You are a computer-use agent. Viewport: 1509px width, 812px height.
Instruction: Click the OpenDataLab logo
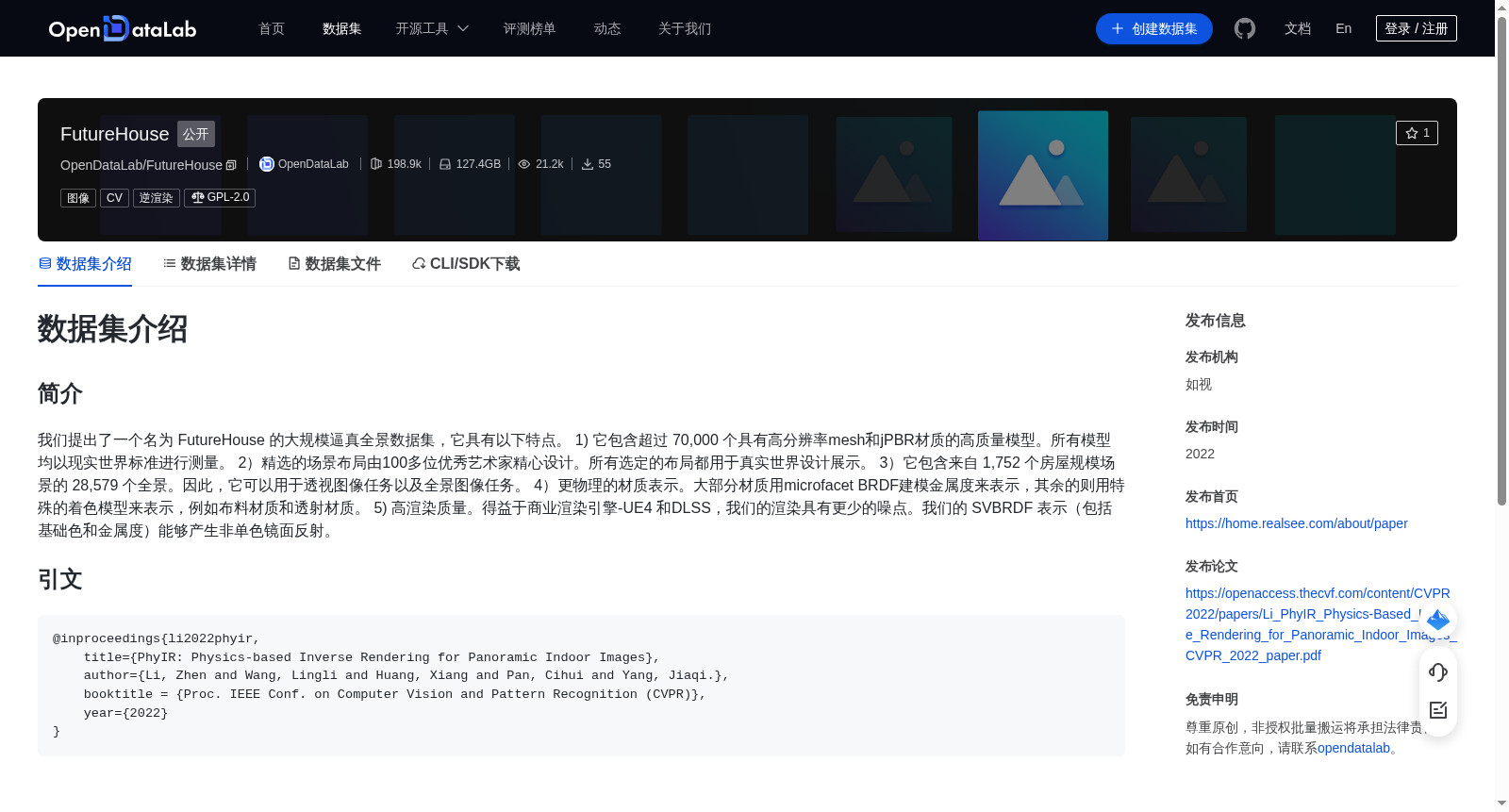[x=123, y=28]
